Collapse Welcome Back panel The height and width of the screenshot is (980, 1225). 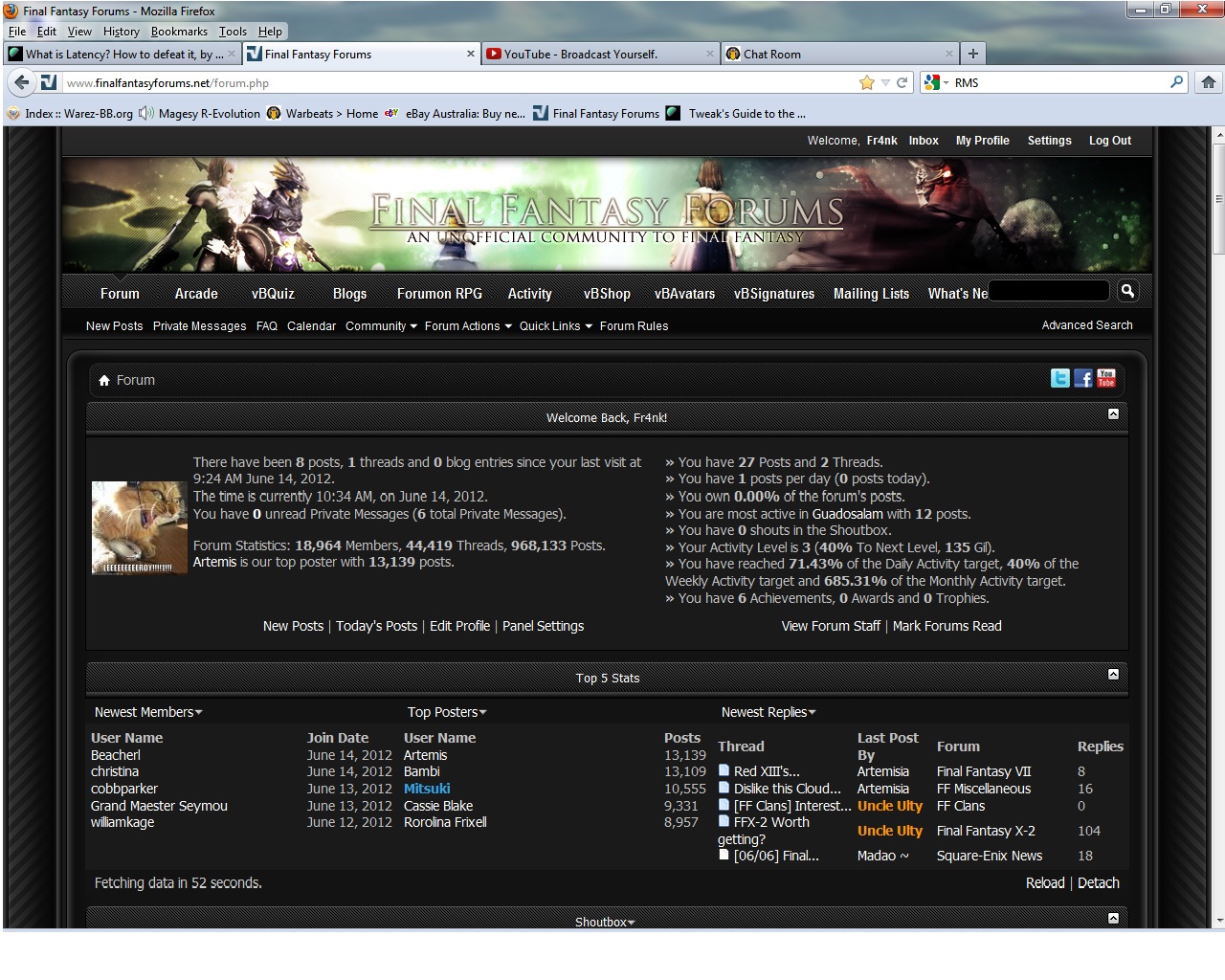click(1113, 414)
